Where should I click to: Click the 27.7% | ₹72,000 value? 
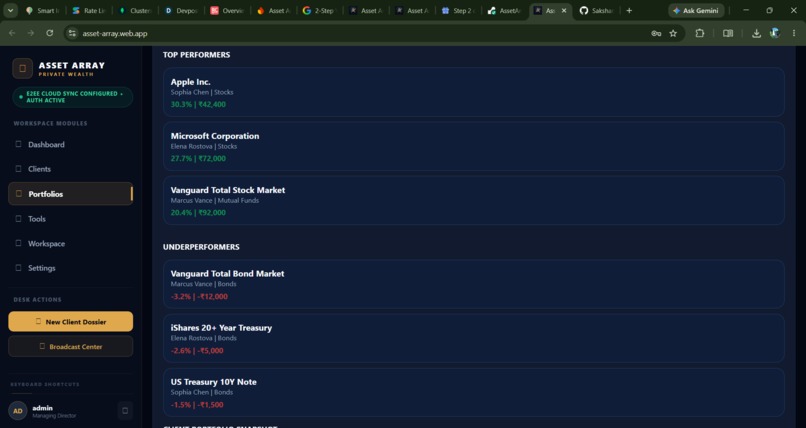click(x=198, y=158)
